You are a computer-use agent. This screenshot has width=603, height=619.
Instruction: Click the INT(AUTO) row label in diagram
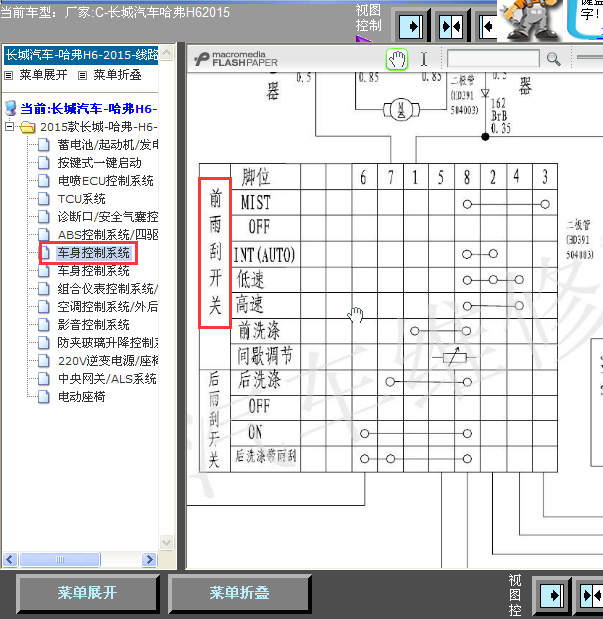coord(265,255)
